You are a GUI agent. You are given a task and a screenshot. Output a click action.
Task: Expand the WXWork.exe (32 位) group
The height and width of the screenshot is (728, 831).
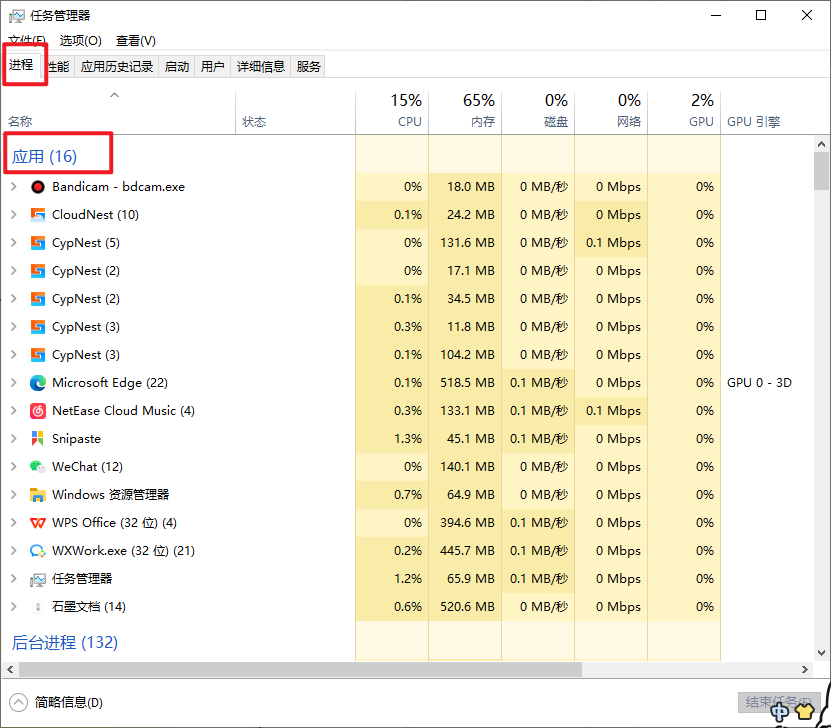click(14, 551)
